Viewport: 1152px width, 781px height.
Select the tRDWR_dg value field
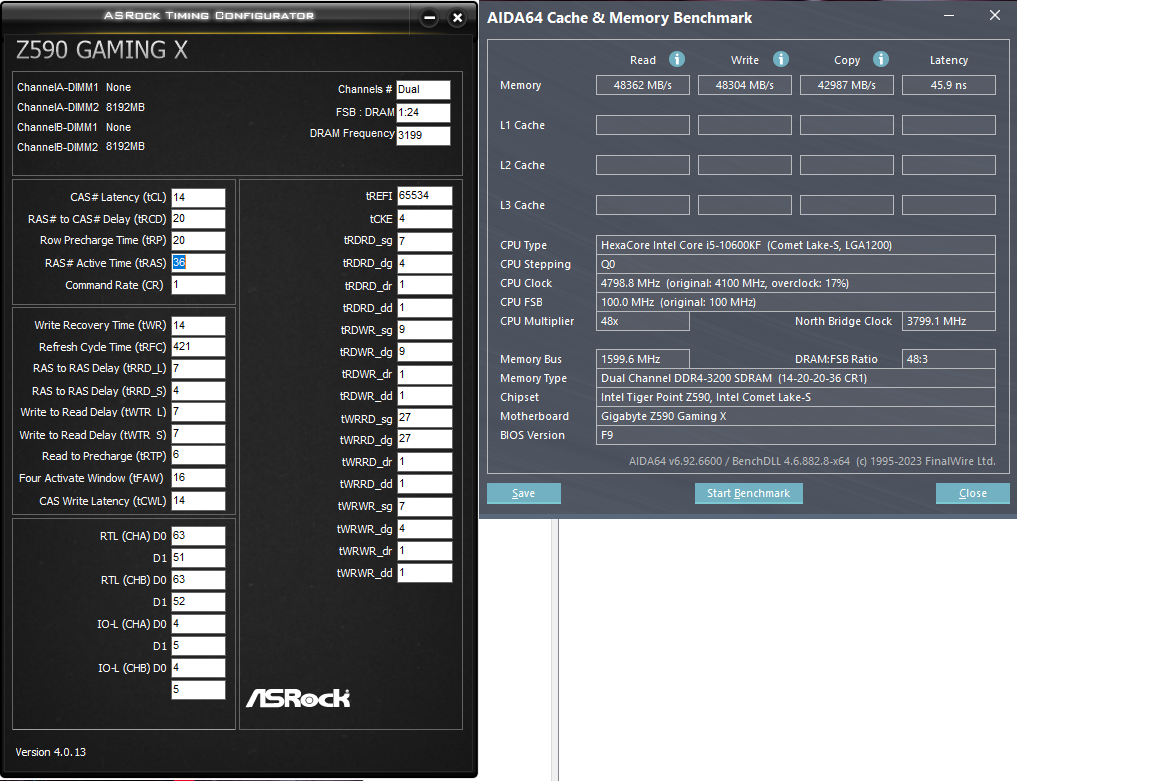[425, 352]
